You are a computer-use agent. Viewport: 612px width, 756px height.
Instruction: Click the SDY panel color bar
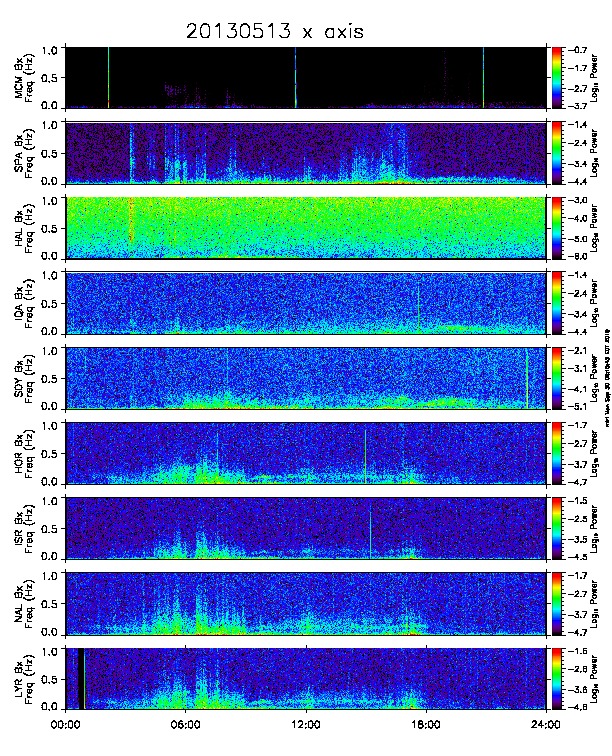pos(557,378)
